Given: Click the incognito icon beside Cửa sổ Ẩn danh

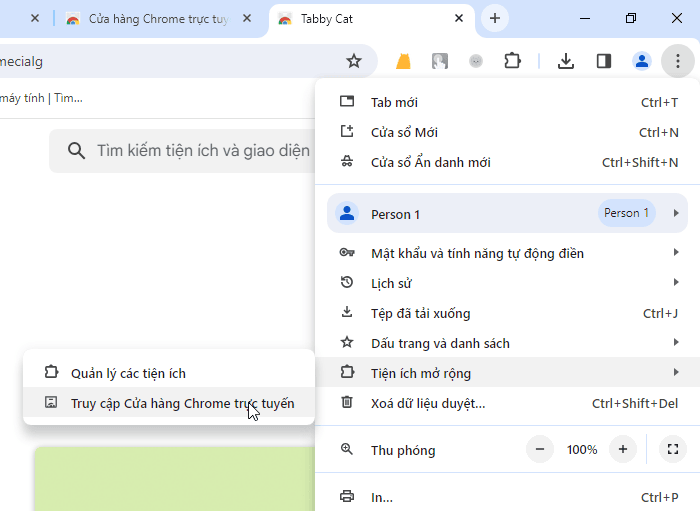Looking at the screenshot, I should tap(347, 162).
